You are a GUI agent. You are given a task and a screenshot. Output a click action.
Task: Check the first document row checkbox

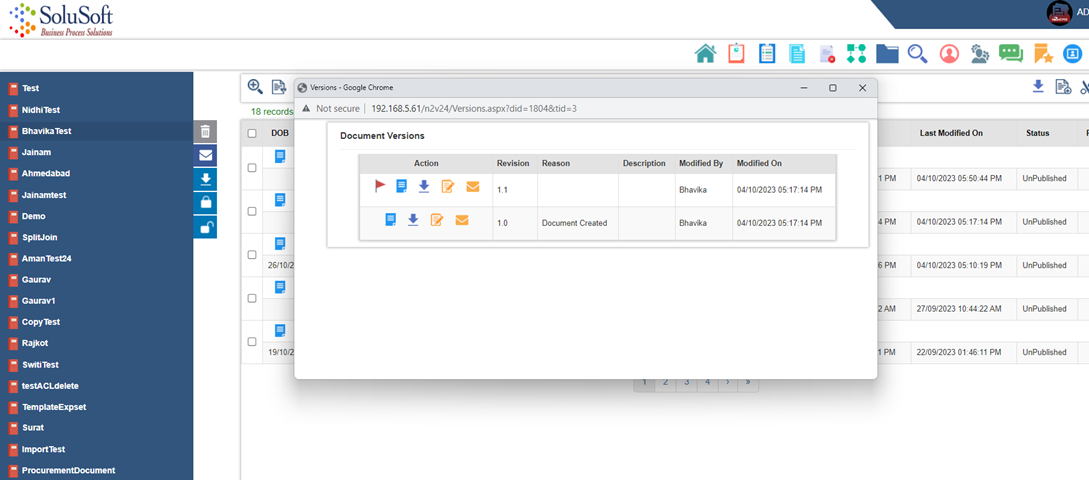tap(252, 168)
